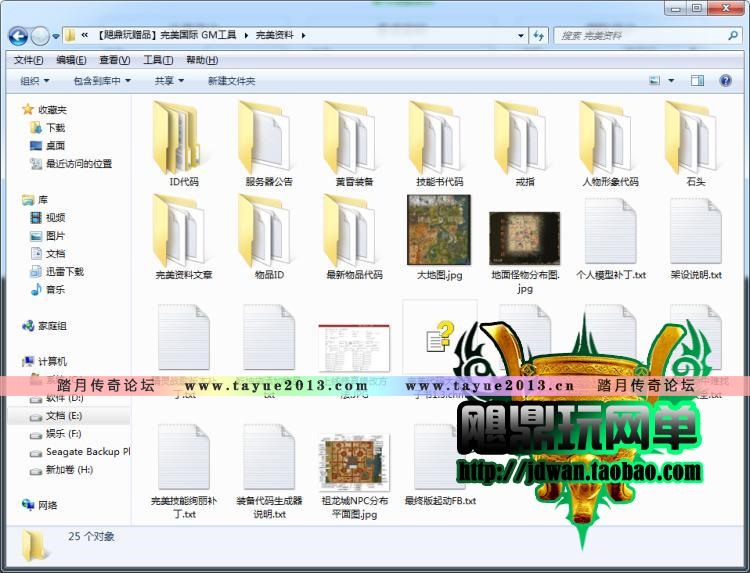
Task: Select 桌面 in the navigation pane
Action: (47, 145)
